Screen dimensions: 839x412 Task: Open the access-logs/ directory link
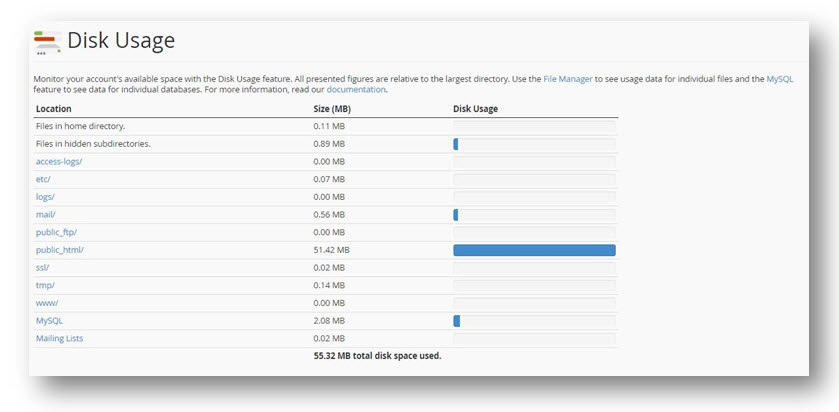pos(59,162)
